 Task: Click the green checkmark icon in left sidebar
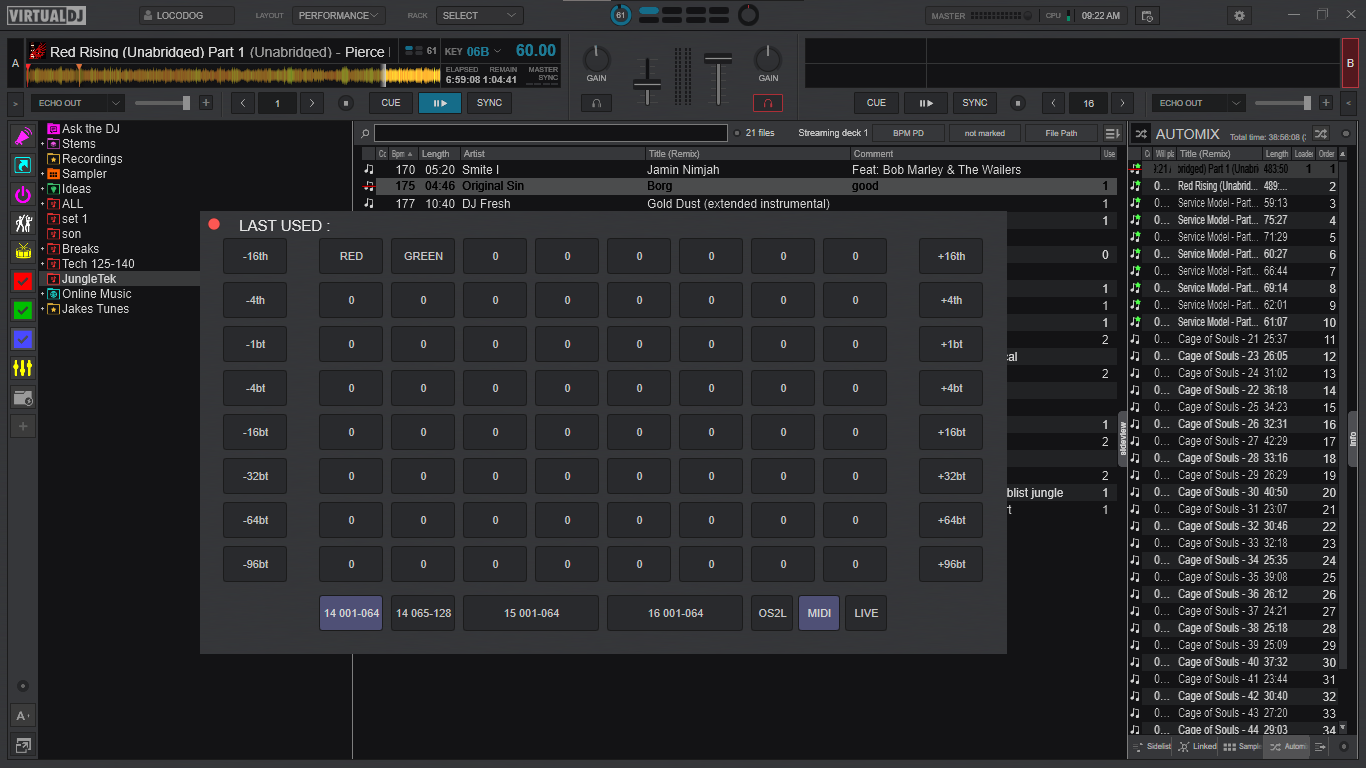pyautogui.click(x=23, y=310)
